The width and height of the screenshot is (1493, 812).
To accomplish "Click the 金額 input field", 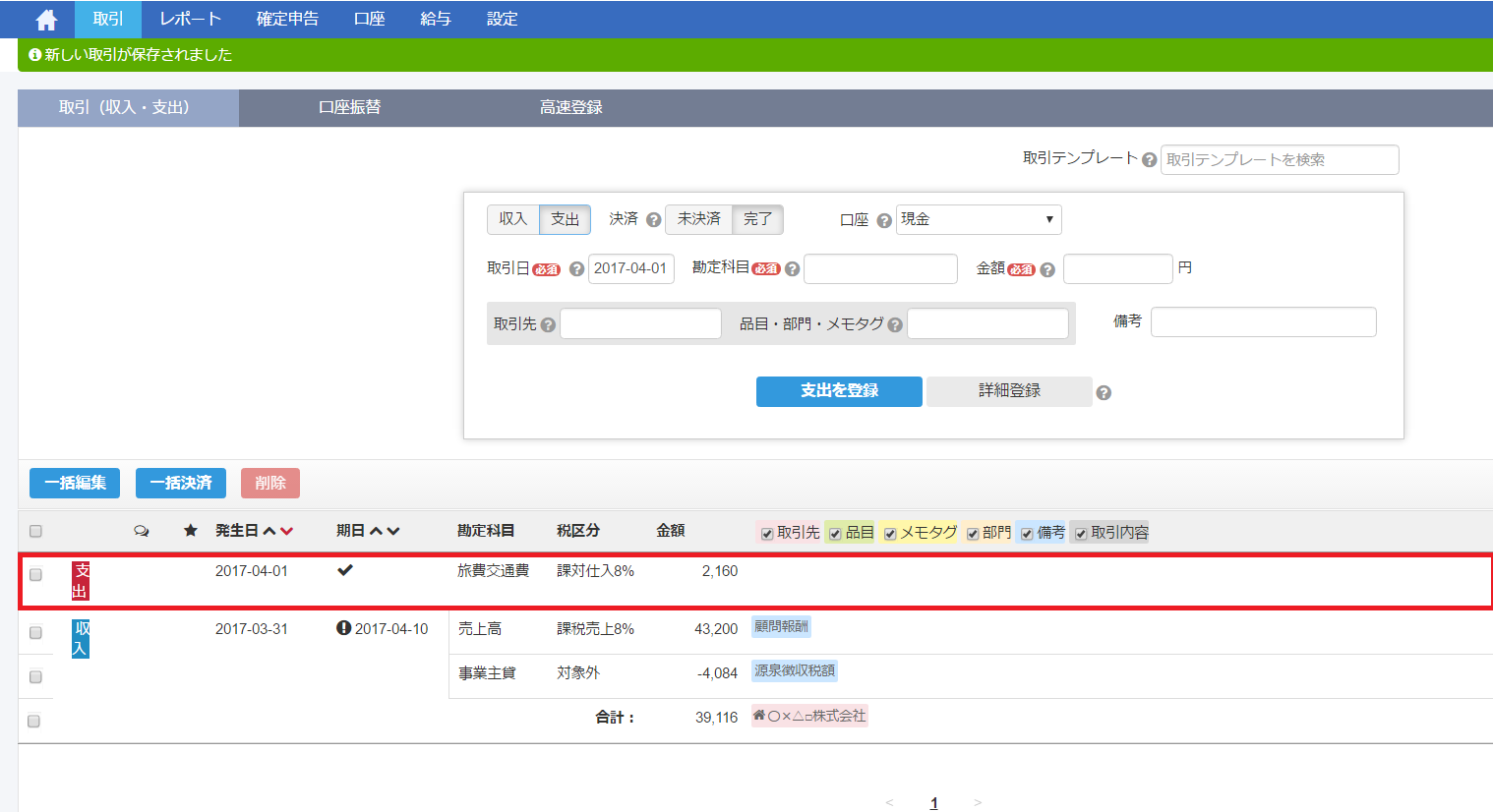I will click(1117, 268).
